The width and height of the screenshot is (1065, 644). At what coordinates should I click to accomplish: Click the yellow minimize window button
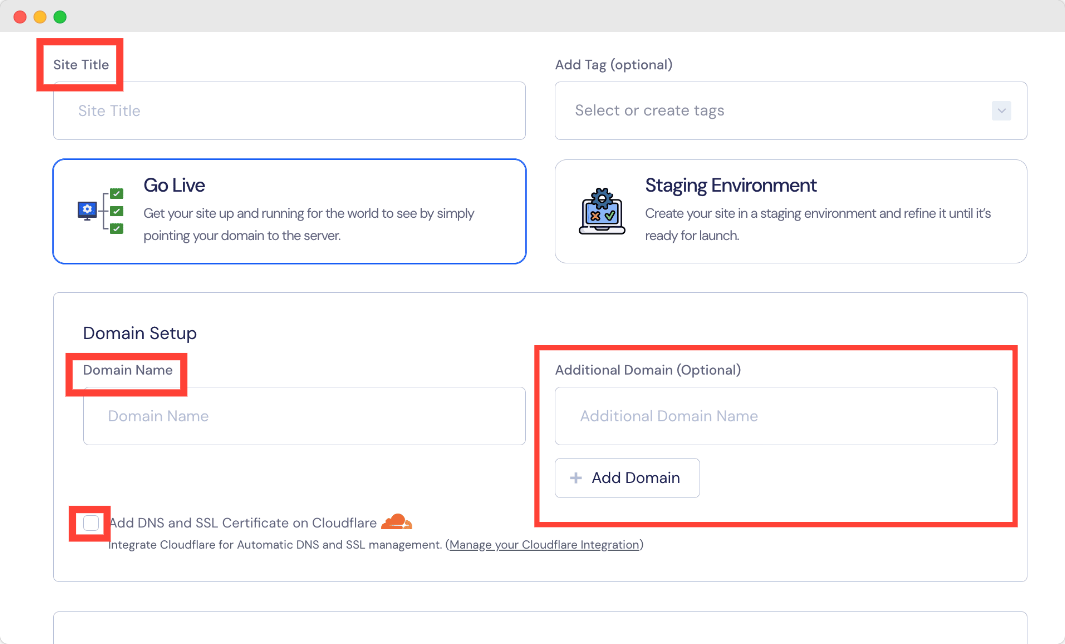40,17
